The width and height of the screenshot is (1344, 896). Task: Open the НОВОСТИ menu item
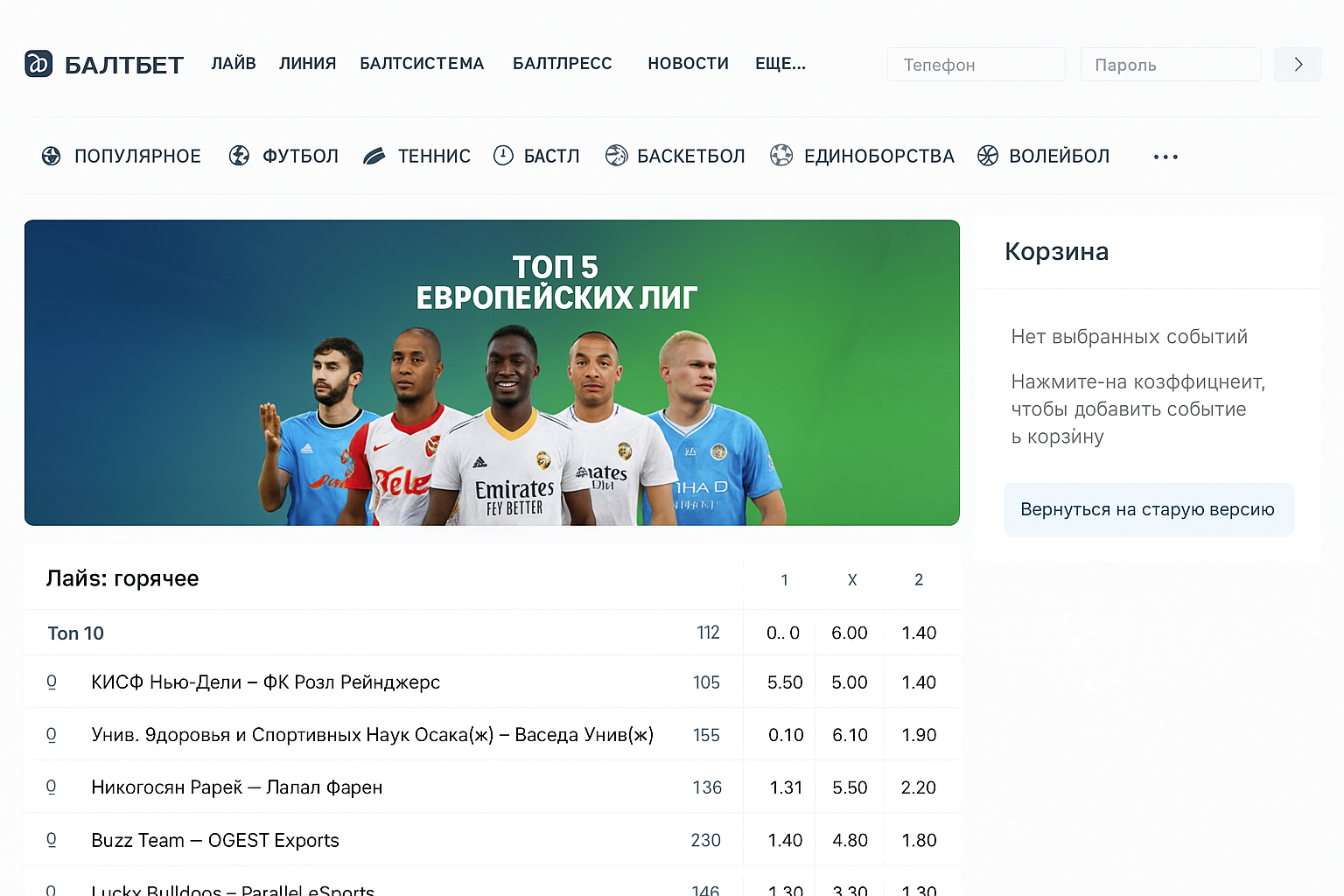[x=688, y=63]
